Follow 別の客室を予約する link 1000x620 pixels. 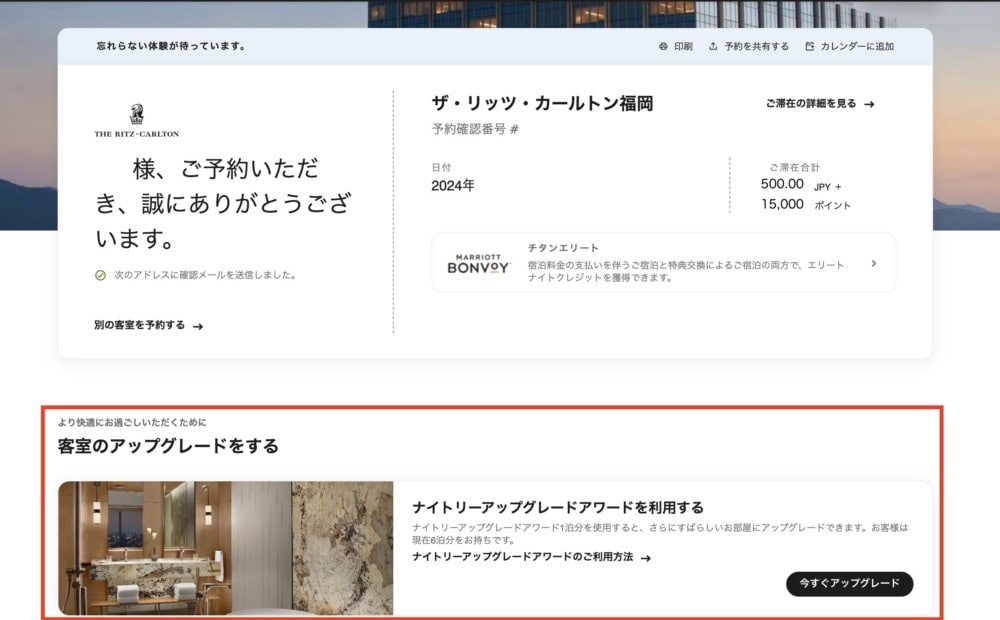click(149, 325)
